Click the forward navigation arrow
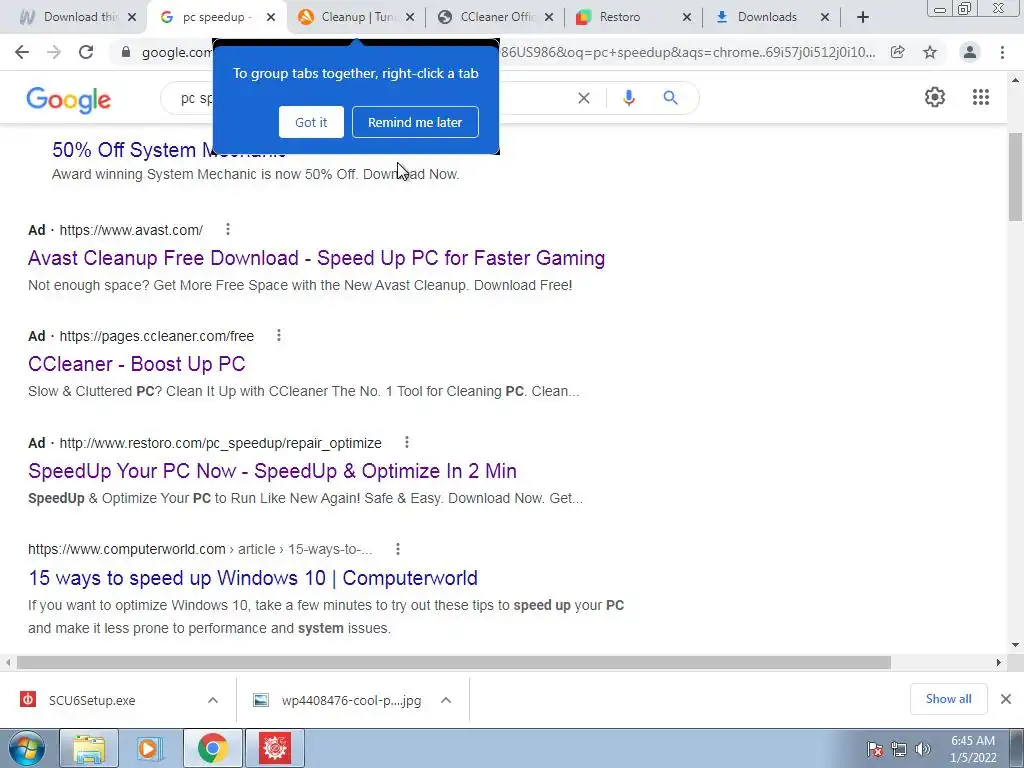The image size is (1024, 768). click(x=54, y=52)
